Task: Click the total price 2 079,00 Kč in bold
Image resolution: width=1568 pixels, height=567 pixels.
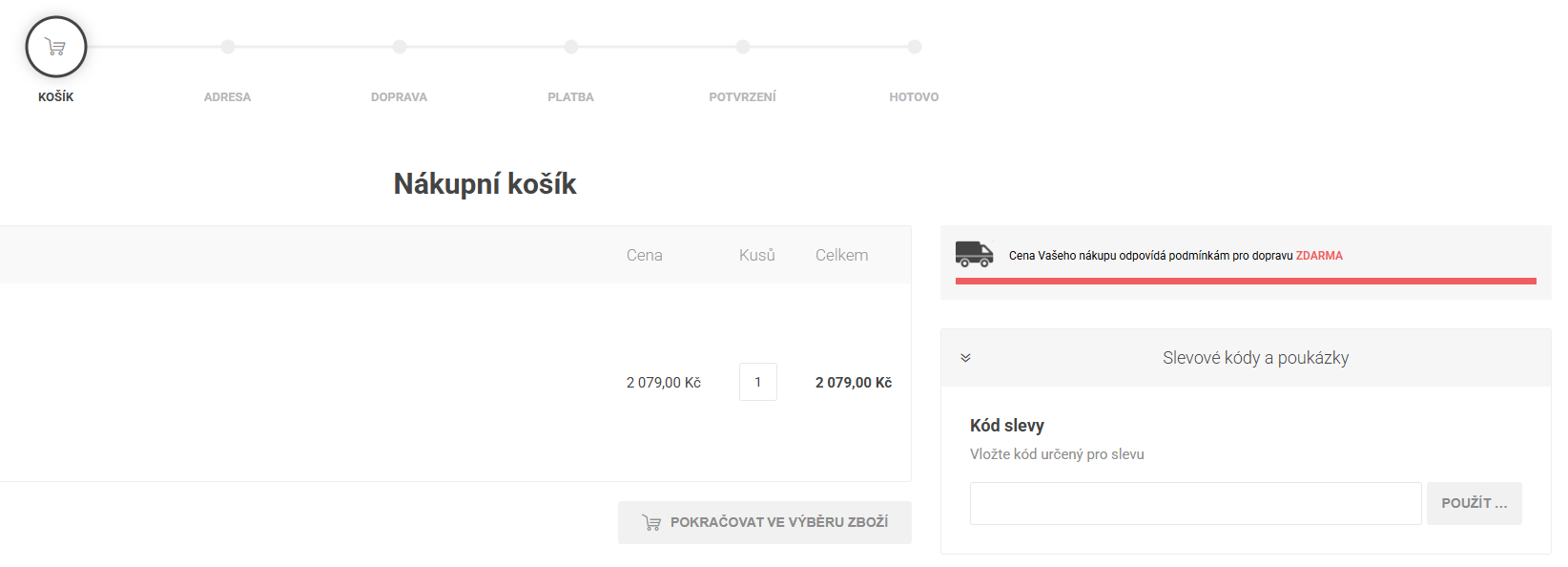Action: (x=854, y=383)
